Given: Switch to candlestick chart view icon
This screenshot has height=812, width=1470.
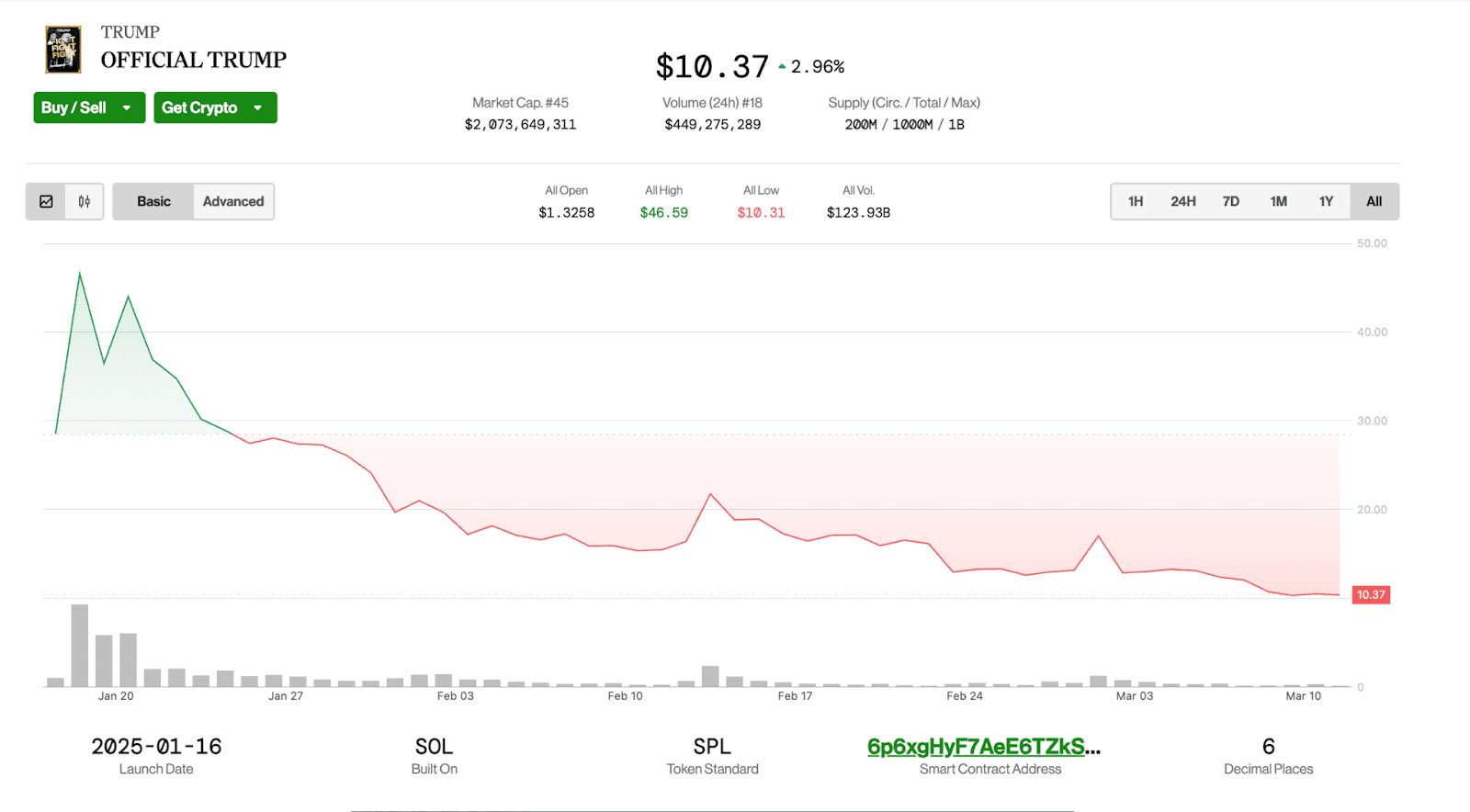Looking at the screenshot, I should [x=85, y=201].
